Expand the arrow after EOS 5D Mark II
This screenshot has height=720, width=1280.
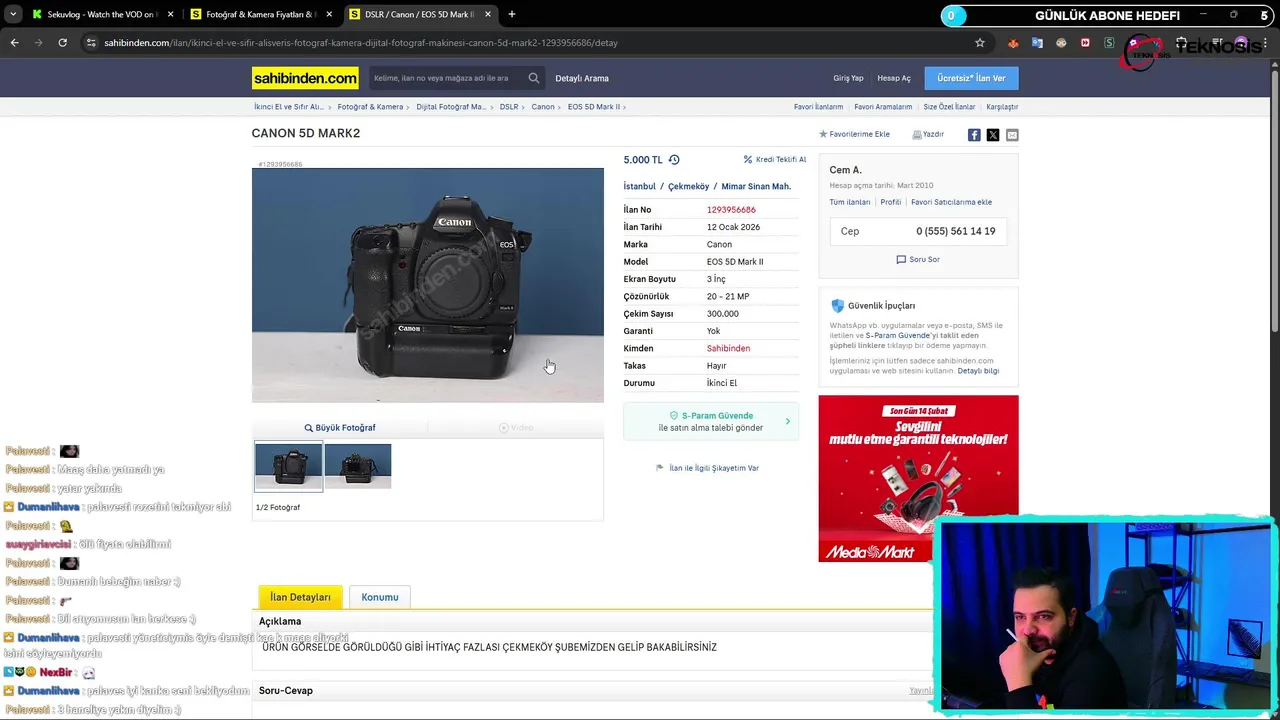click(626, 107)
